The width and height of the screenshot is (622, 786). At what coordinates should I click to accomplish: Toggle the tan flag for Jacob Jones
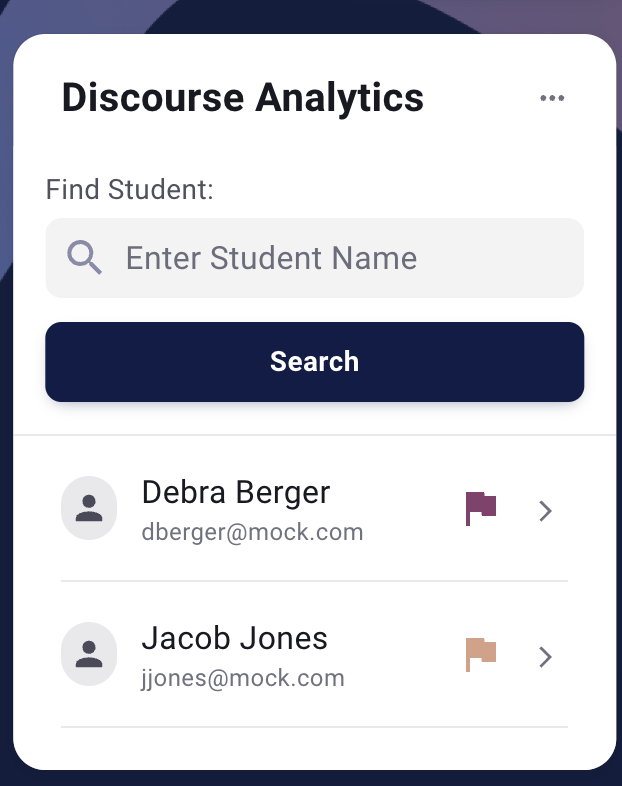click(481, 654)
